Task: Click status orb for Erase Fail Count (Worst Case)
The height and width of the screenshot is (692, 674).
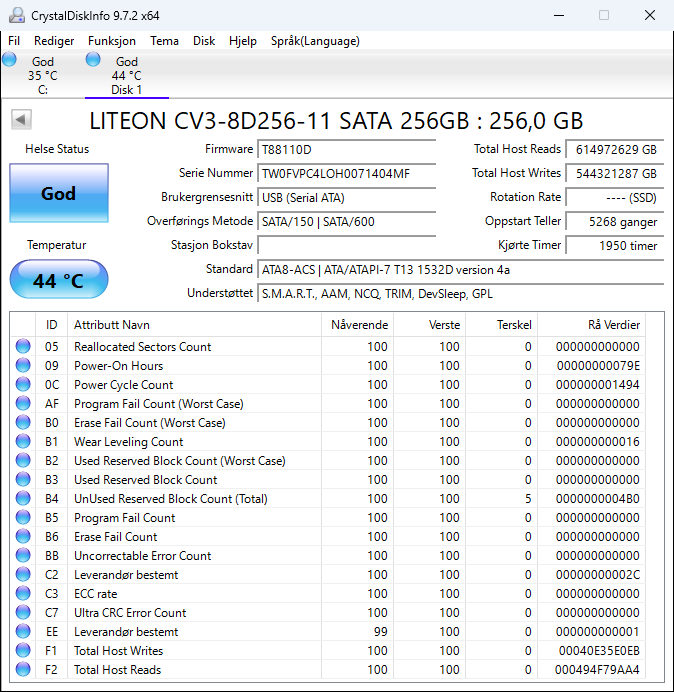Action: pyautogui.click(x=23, y=422)
